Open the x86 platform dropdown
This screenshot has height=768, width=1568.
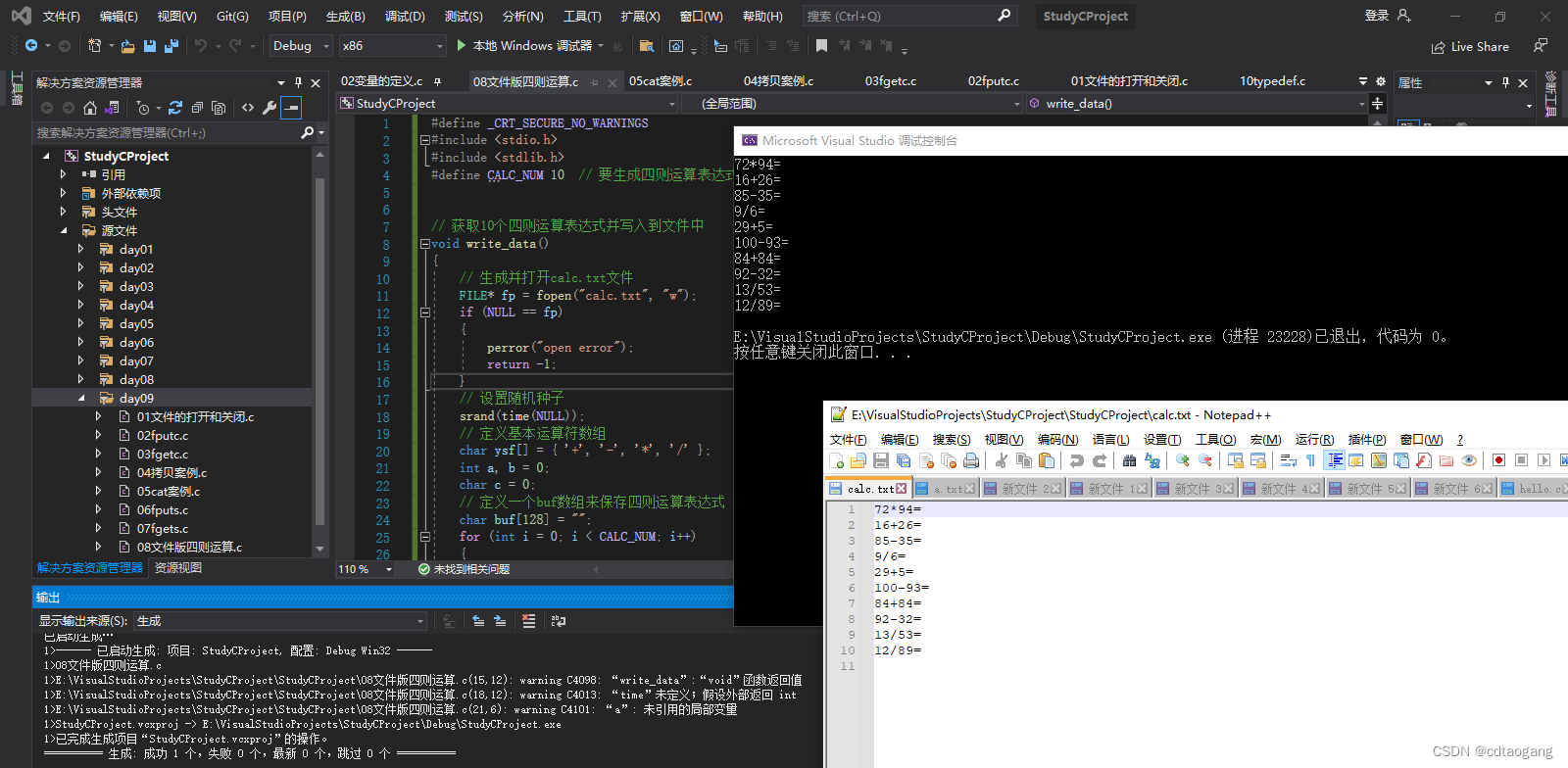click(392, 46)
